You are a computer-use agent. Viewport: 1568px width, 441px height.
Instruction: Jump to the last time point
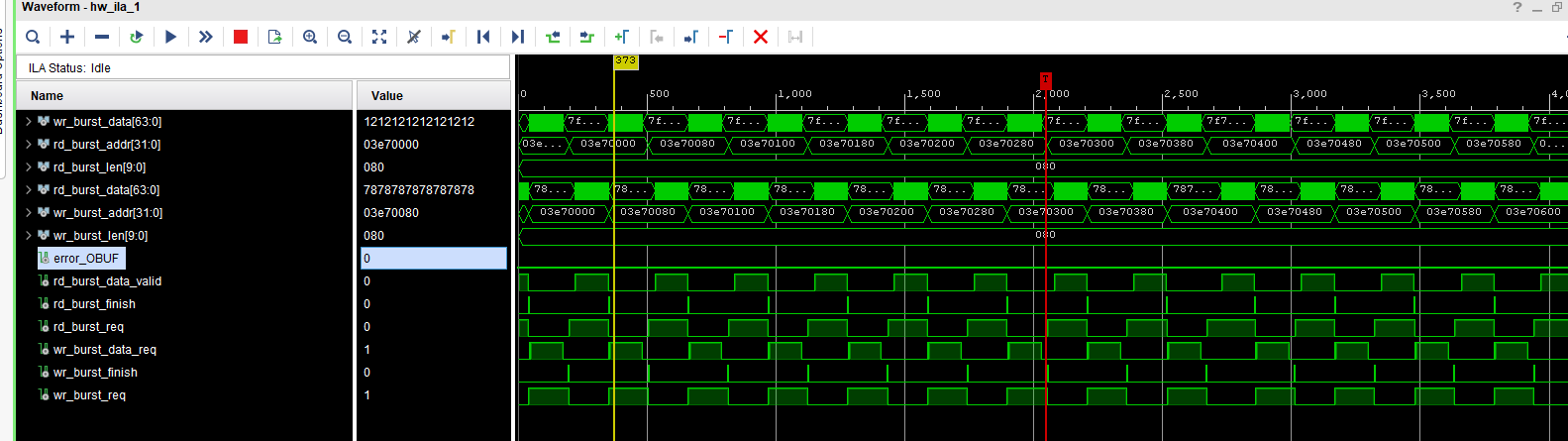tap(517, 37)
